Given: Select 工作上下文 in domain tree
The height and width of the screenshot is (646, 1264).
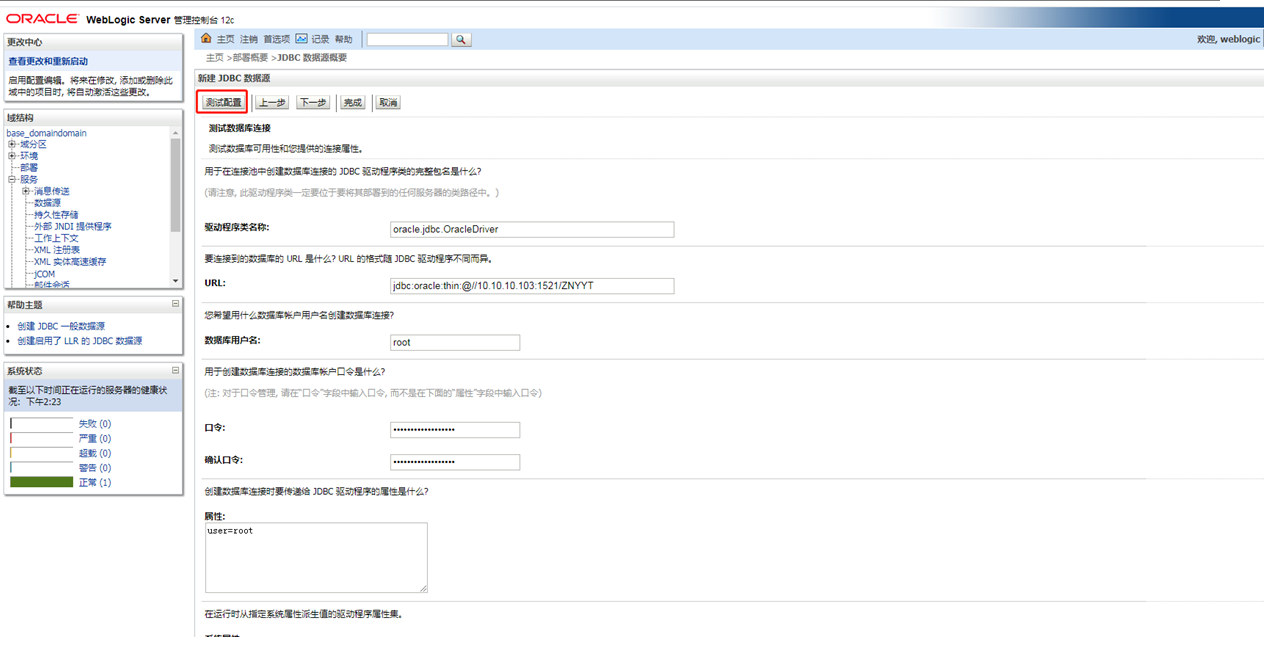Looking at the screenshot, I should (x=56, y=238).
